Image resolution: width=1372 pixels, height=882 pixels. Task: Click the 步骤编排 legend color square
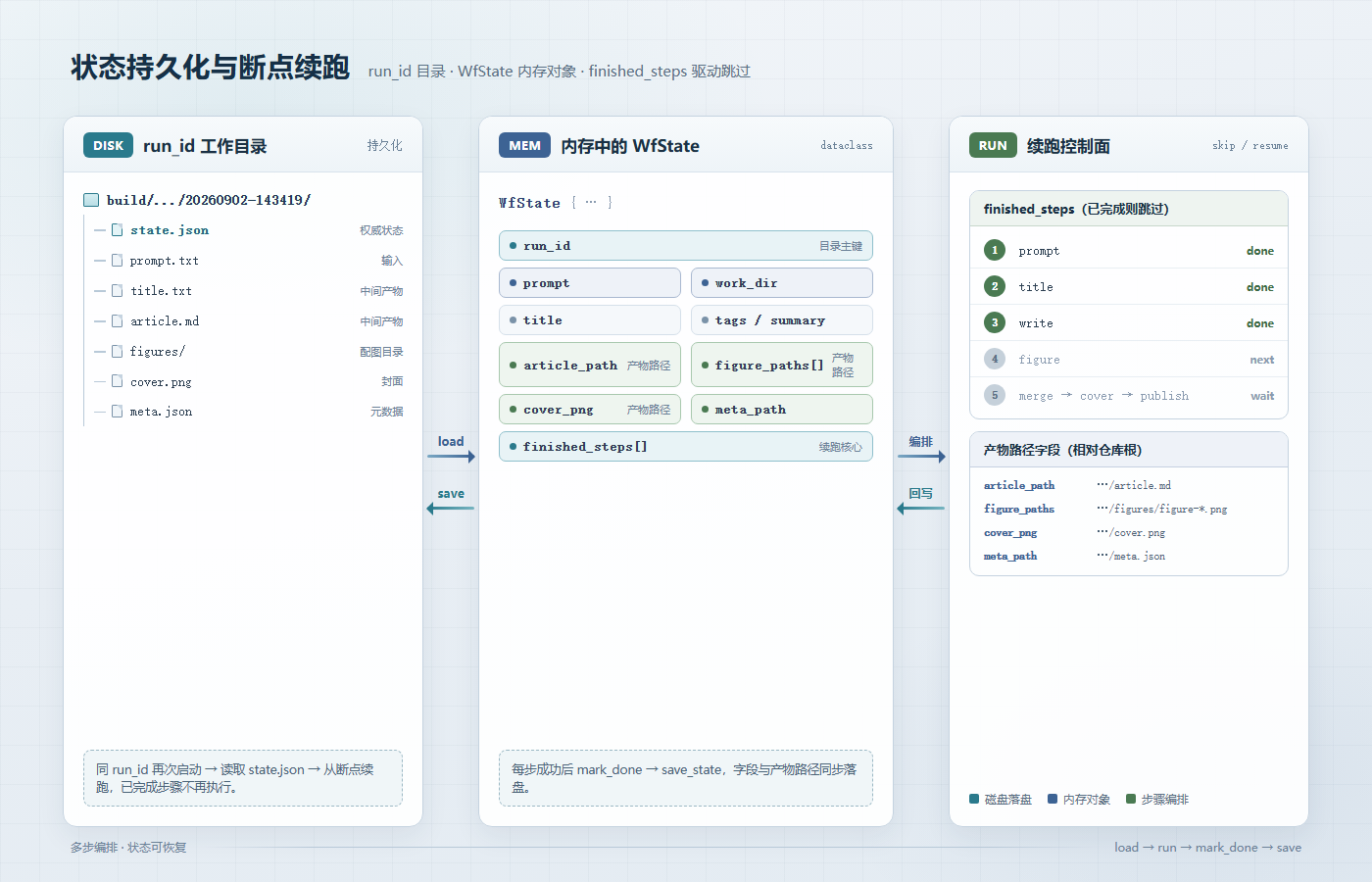coord(1131,799)
